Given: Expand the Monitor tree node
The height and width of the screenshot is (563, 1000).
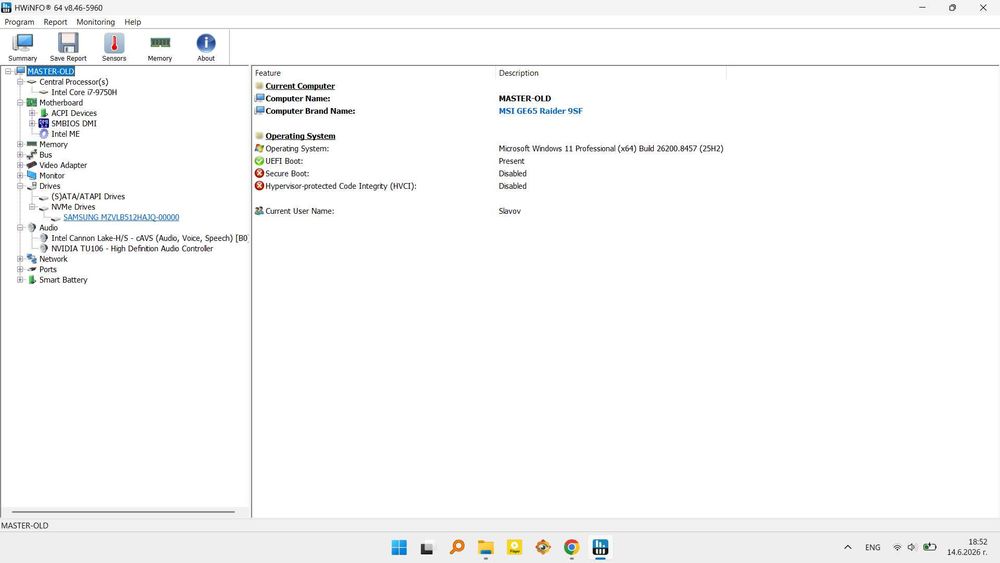Looking at the screenshot, I should (20, 175).
